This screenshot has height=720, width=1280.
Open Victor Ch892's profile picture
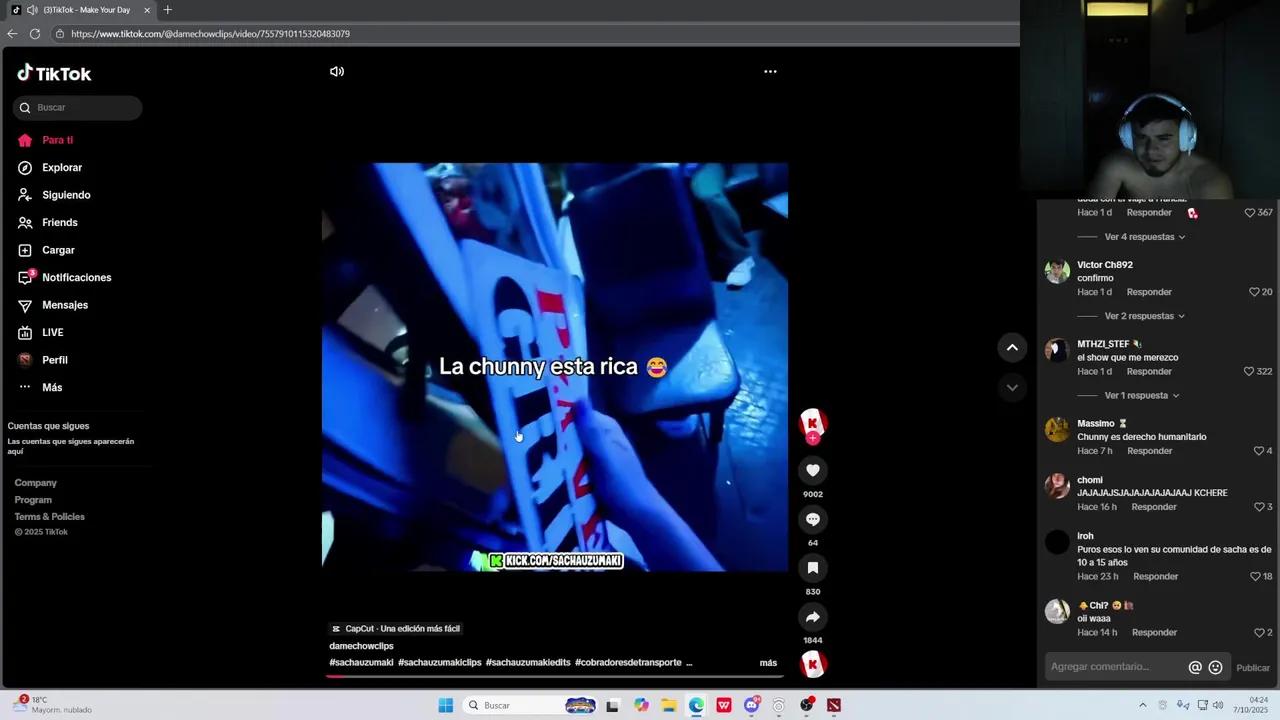(1057, 271)
